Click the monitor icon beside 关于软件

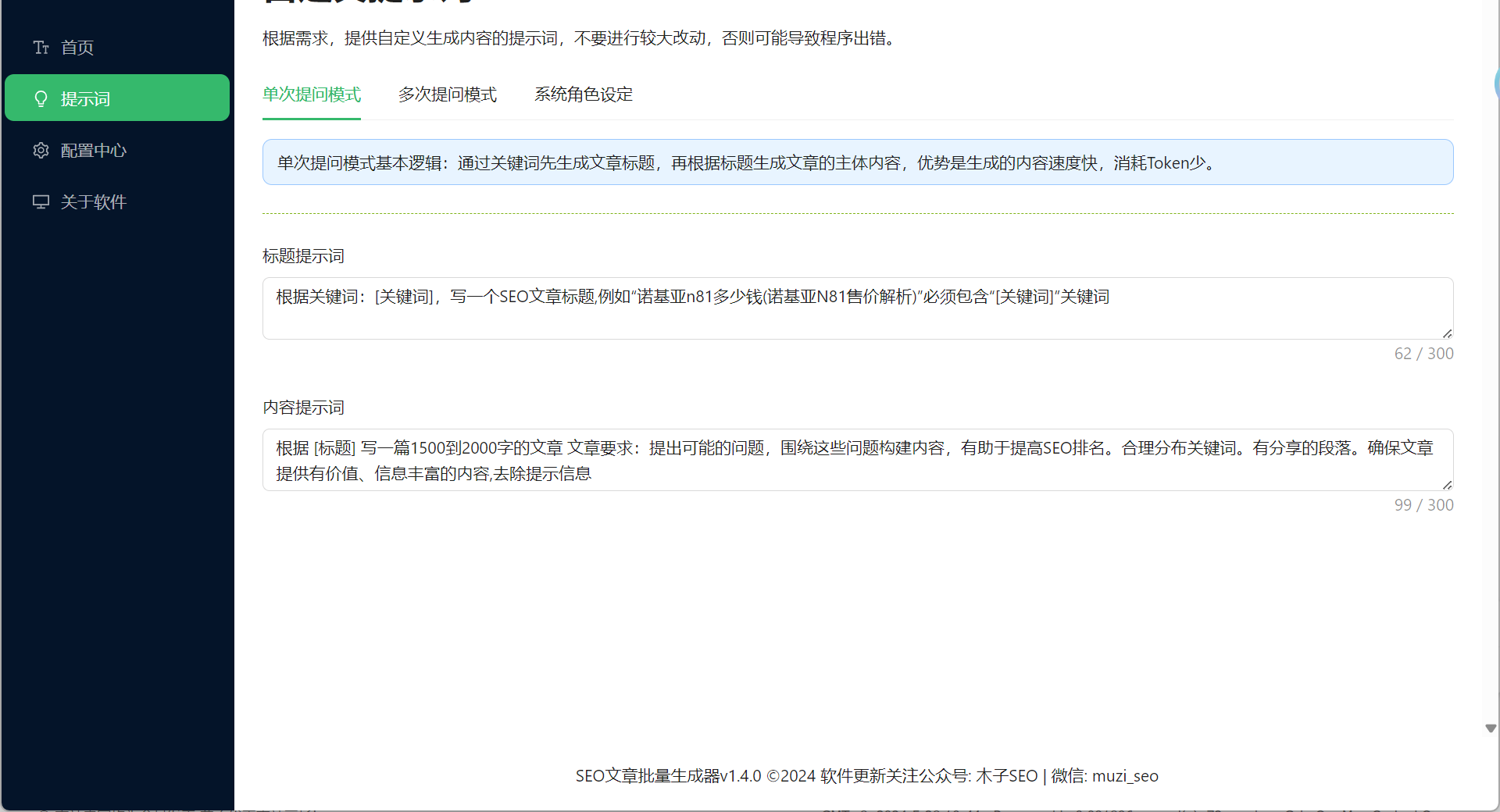[41, 202]
